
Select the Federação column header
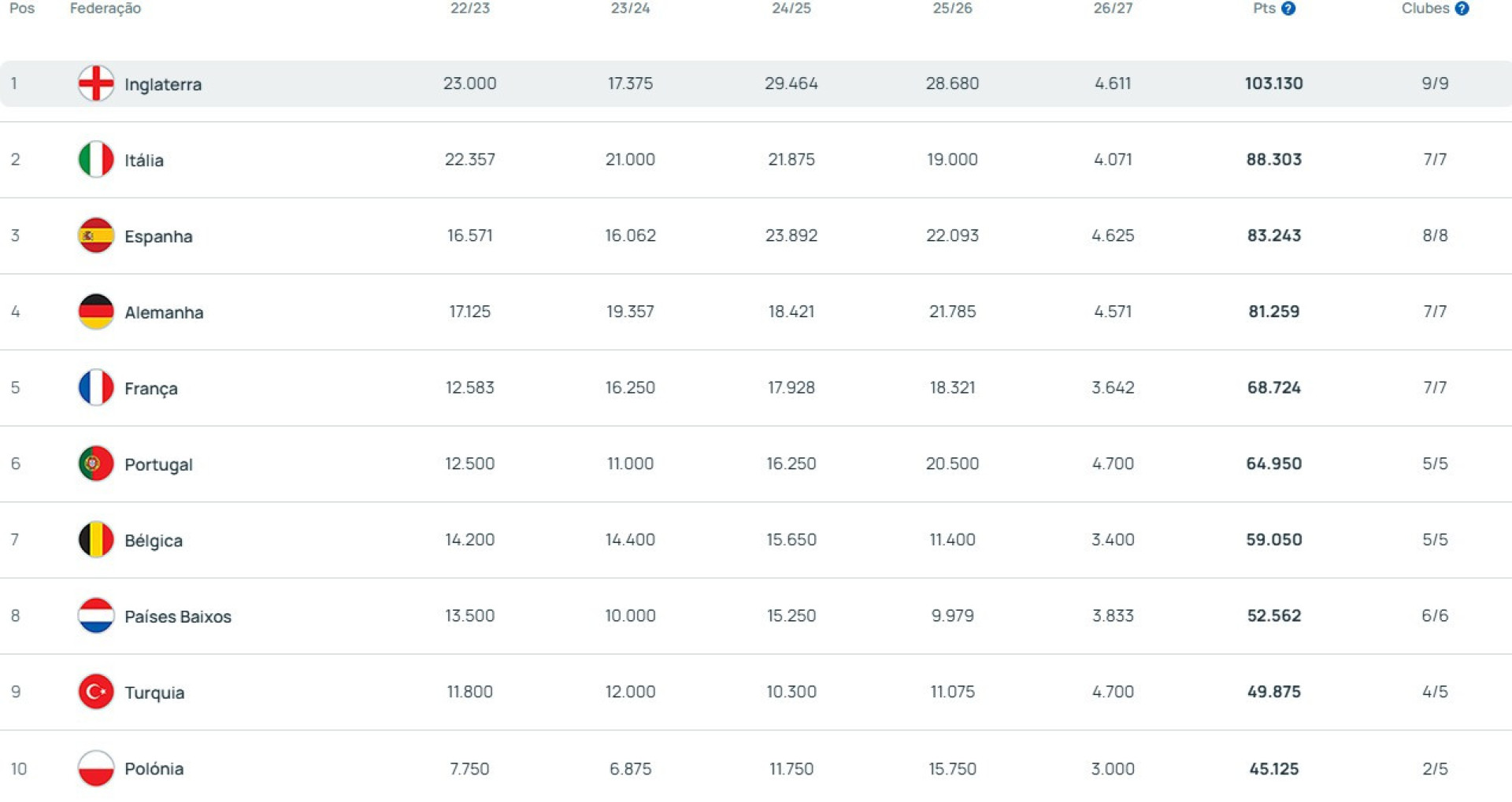pyautogui.click(x=106, y=9)
